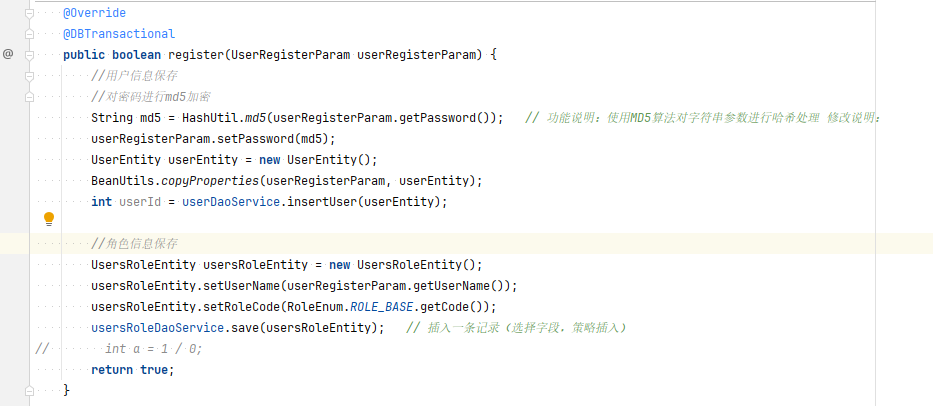Click the setUserName method call
Screen dimensions: 933x406
[242, 286]
